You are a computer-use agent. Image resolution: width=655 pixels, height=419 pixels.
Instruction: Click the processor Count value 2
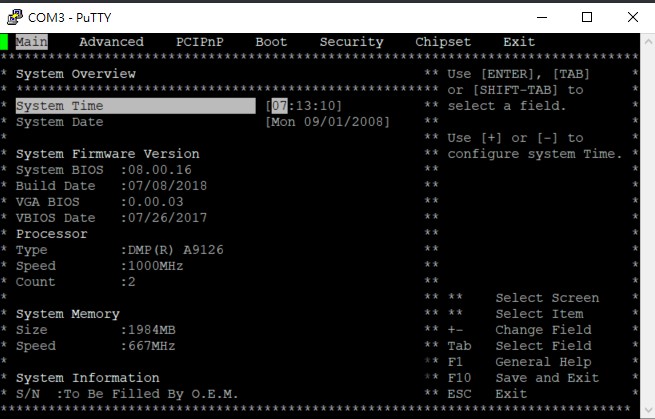[x=132, y=282]
